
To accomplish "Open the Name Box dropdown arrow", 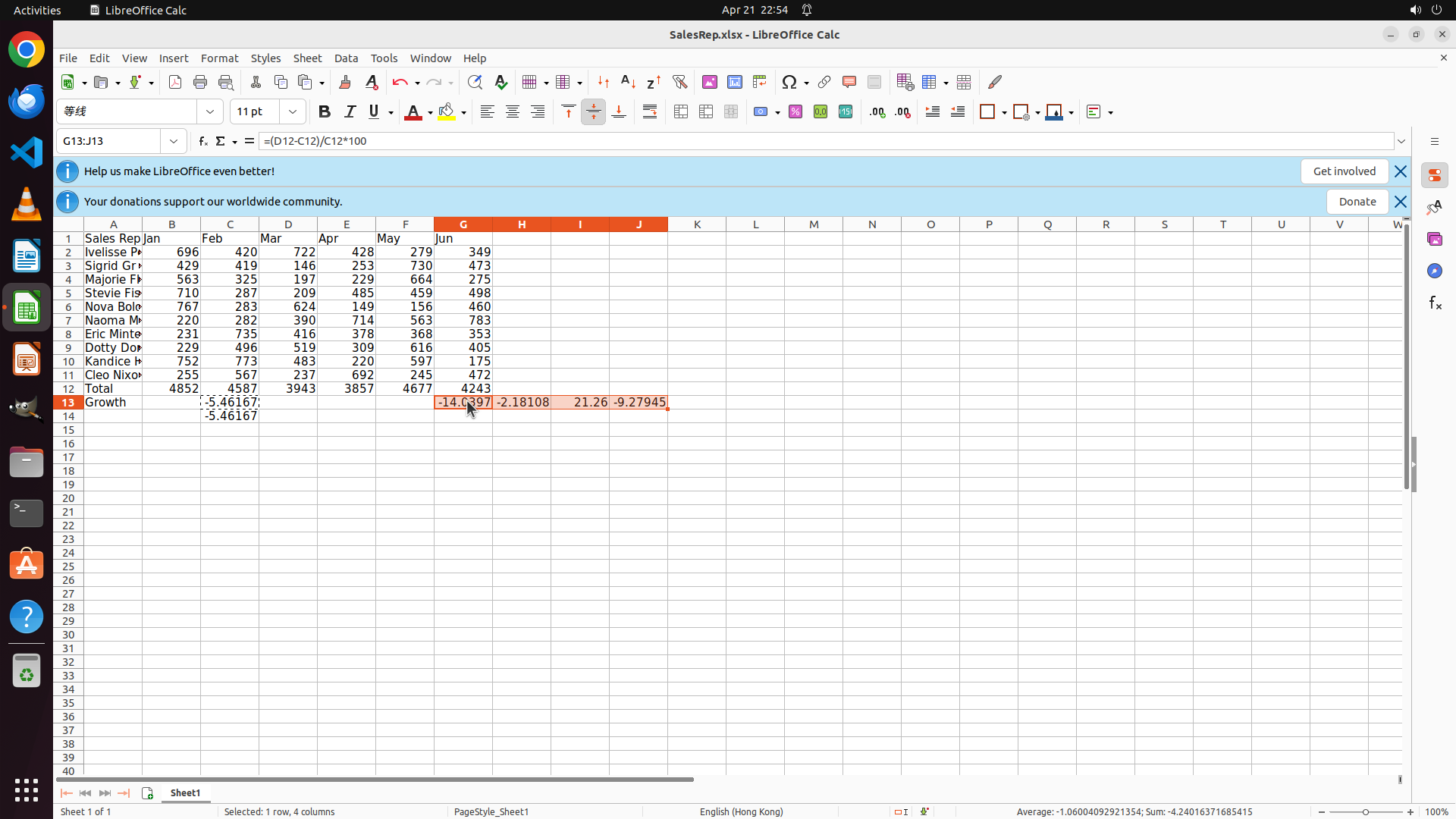I will coord(174,141).
